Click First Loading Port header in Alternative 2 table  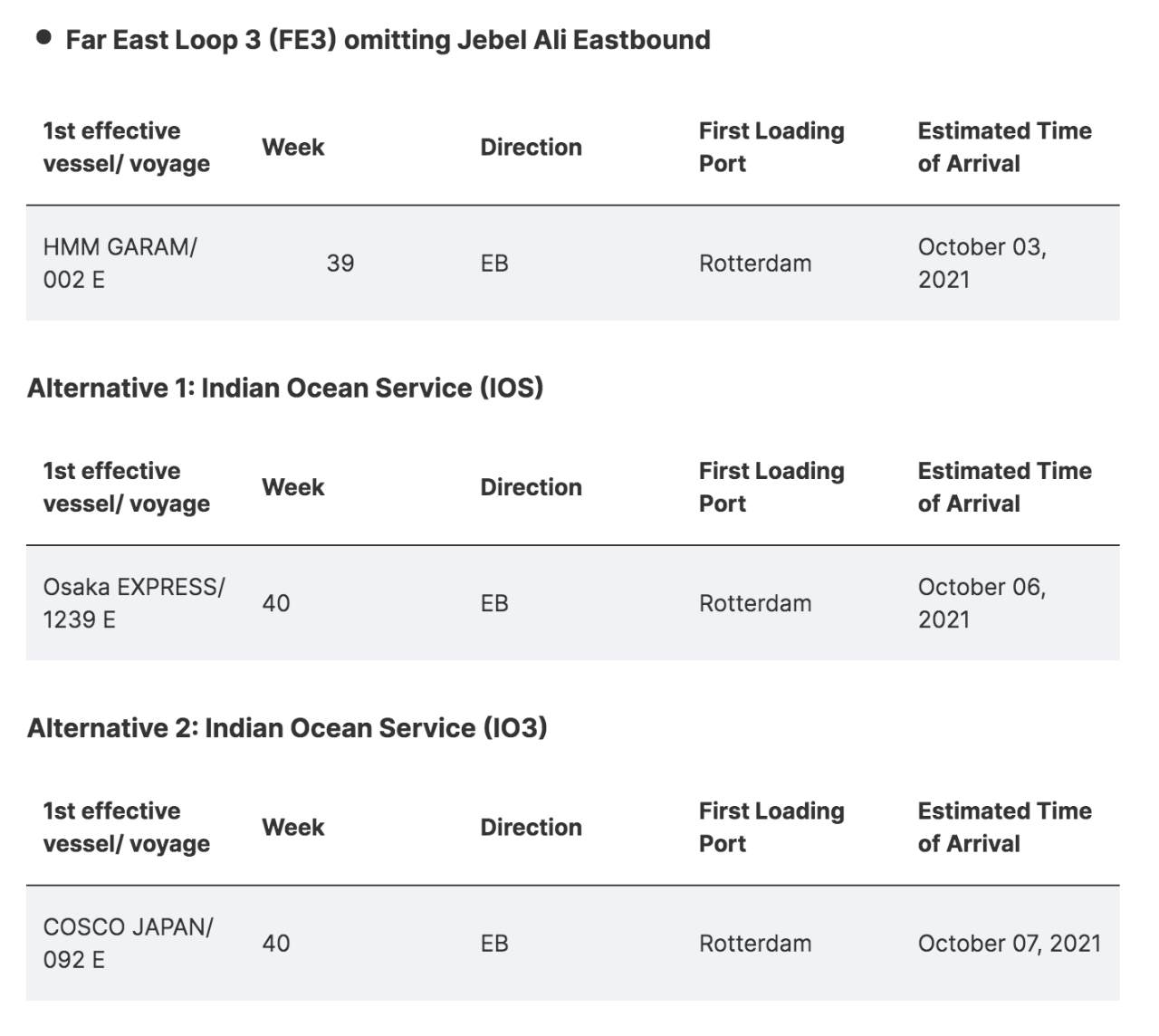(x=771, y=827)
